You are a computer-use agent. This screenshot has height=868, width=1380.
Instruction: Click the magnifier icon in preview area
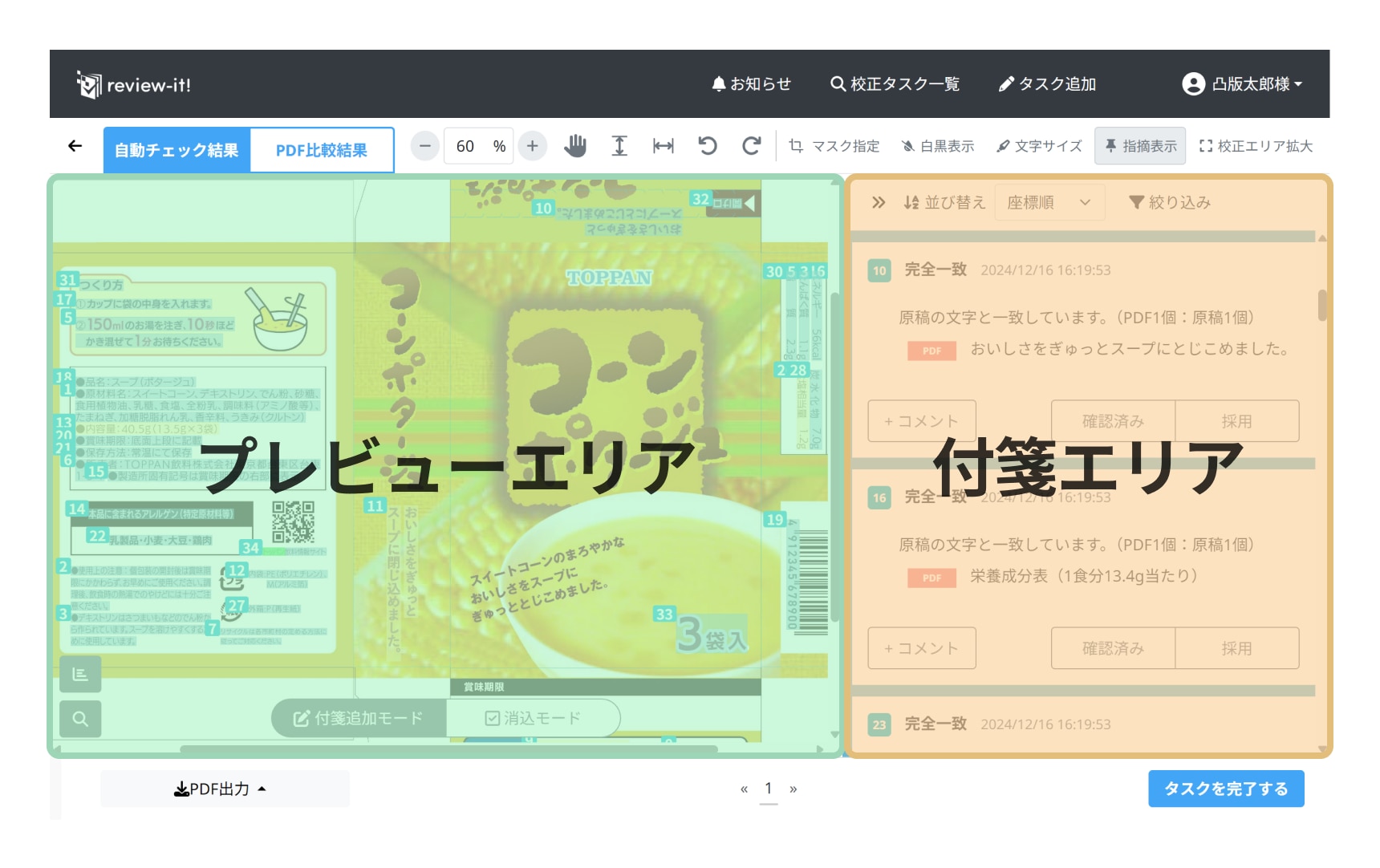click(80, 719)
